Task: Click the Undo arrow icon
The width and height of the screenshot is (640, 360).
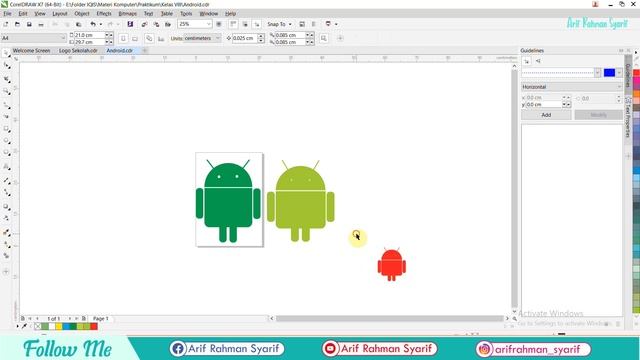Action: [93, 24]
